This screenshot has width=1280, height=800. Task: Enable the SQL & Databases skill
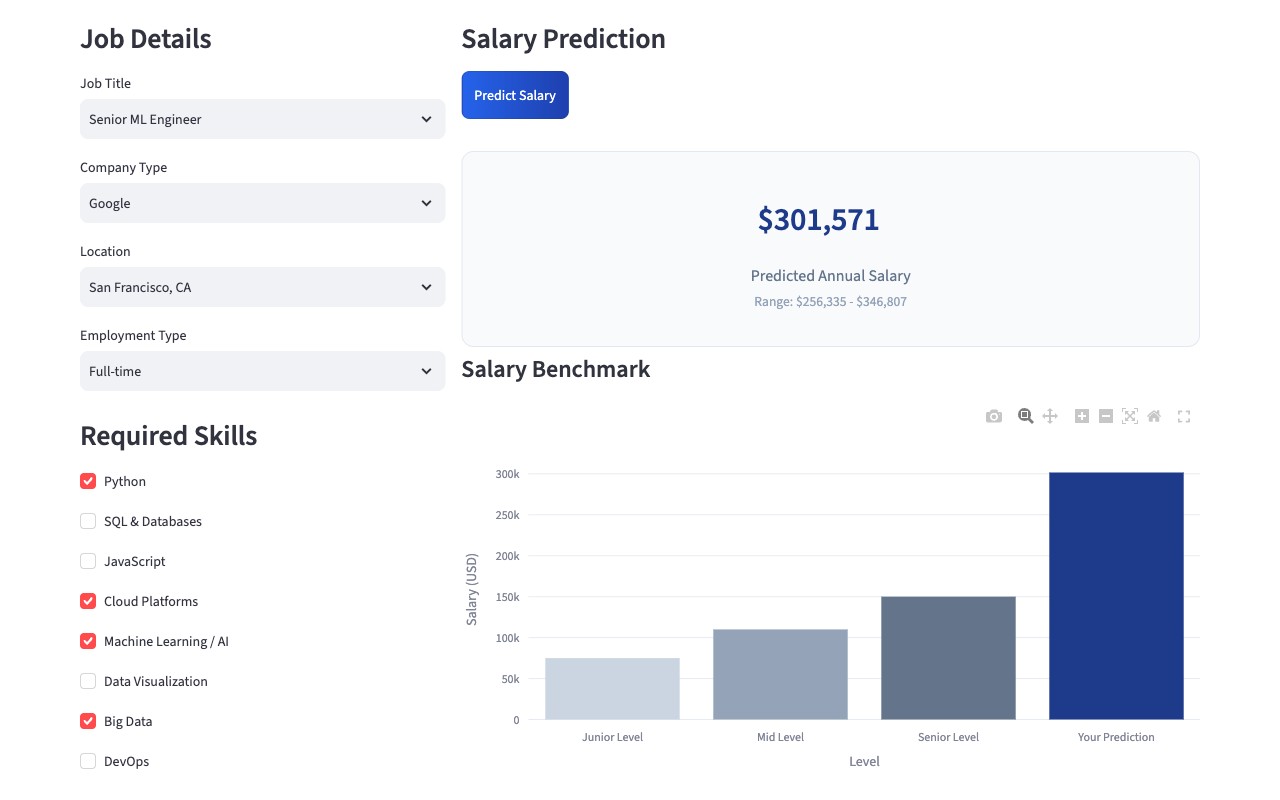(x=88, y=521)
